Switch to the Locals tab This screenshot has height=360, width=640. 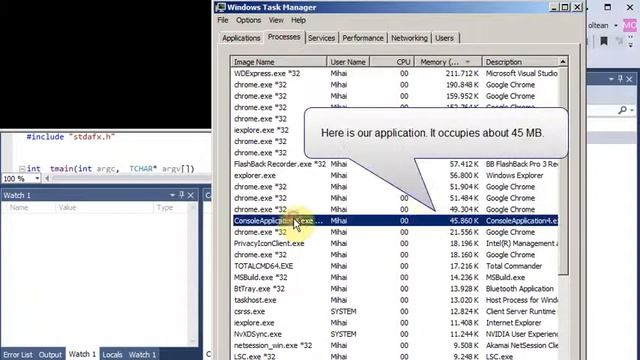click(112, 355)
